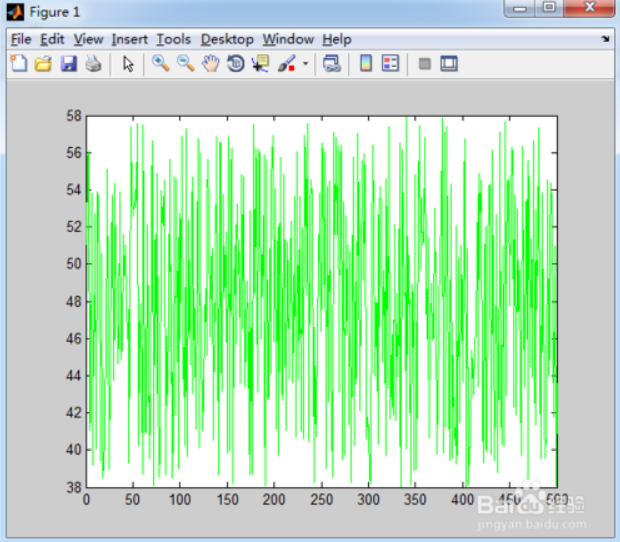Toggle Zoom In magnifier mode
This screenshot has width=620, height=542.
[160, 64]
